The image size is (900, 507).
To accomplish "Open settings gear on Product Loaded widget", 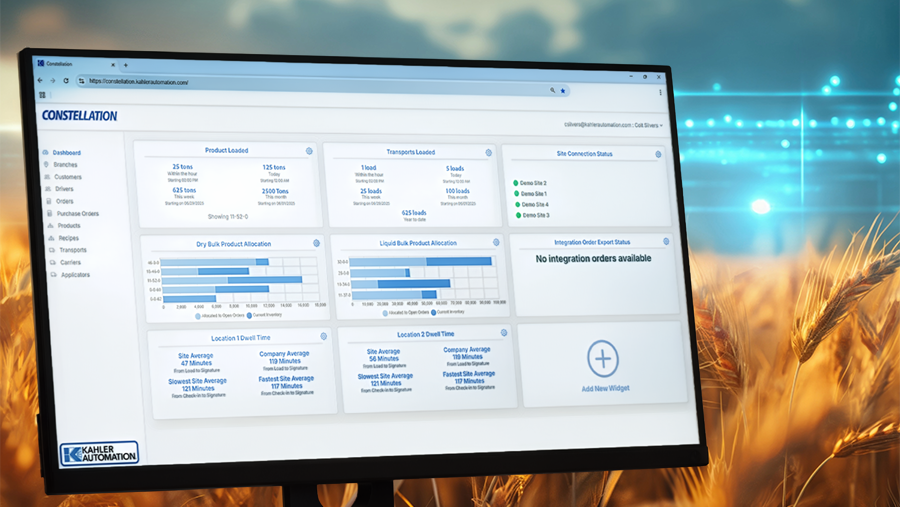I will pos(309,151).
